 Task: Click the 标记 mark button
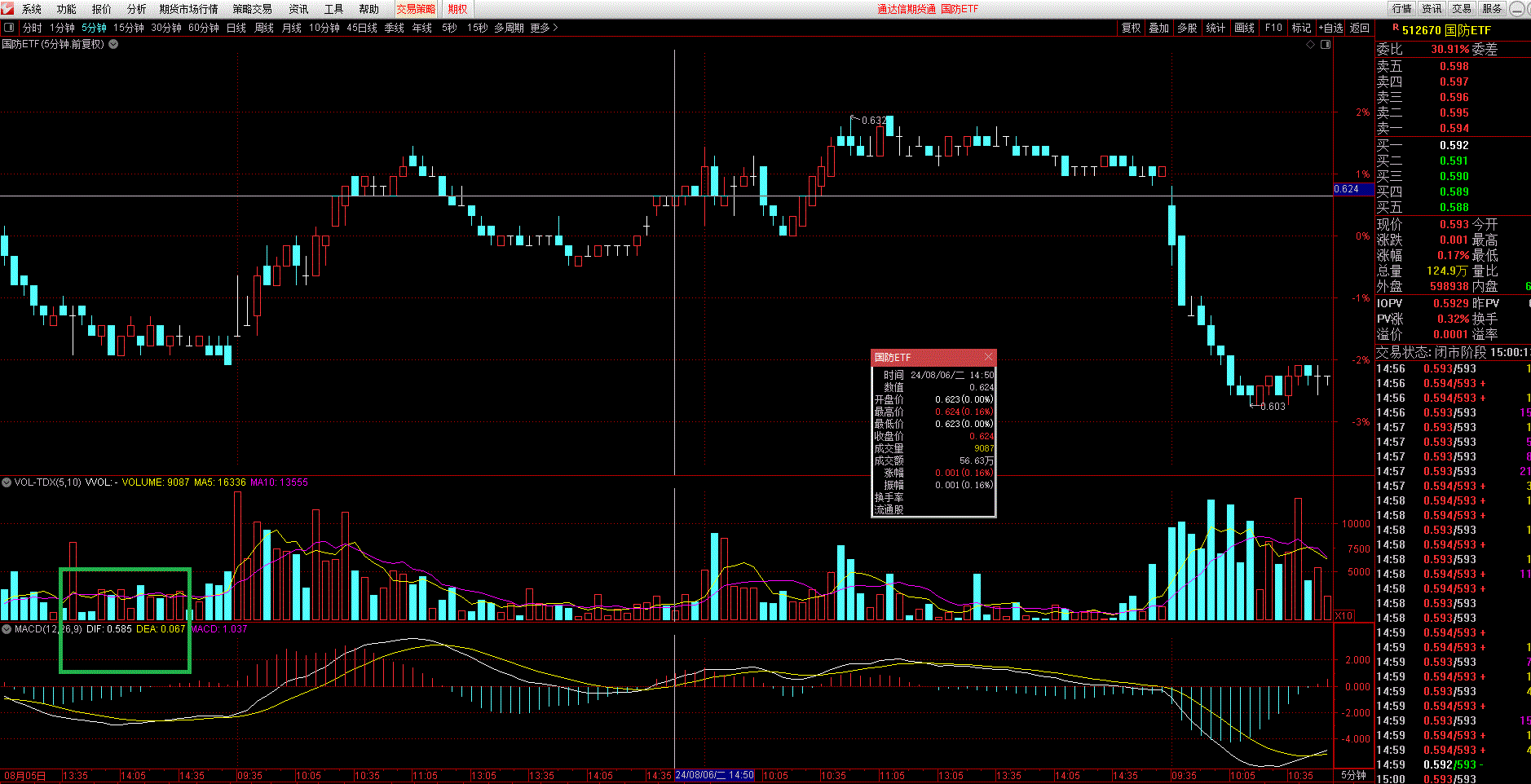point(1301,28)
